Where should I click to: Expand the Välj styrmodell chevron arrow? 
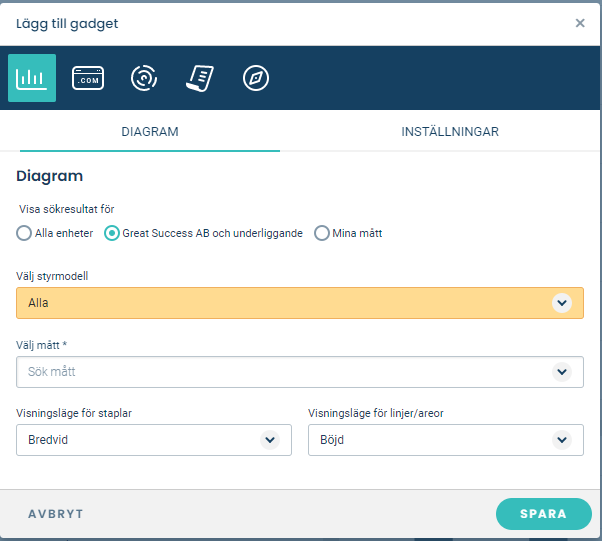tap(562, 303)
